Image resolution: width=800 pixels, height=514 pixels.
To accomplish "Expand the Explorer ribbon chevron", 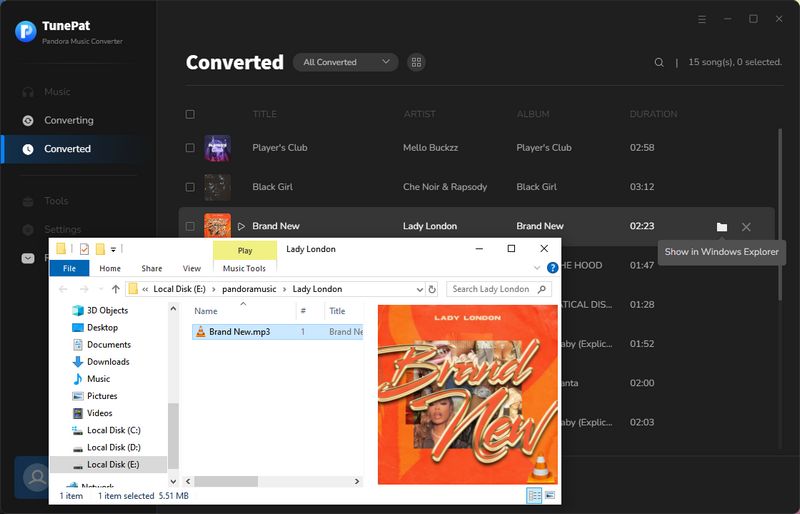I will (537, 267).
